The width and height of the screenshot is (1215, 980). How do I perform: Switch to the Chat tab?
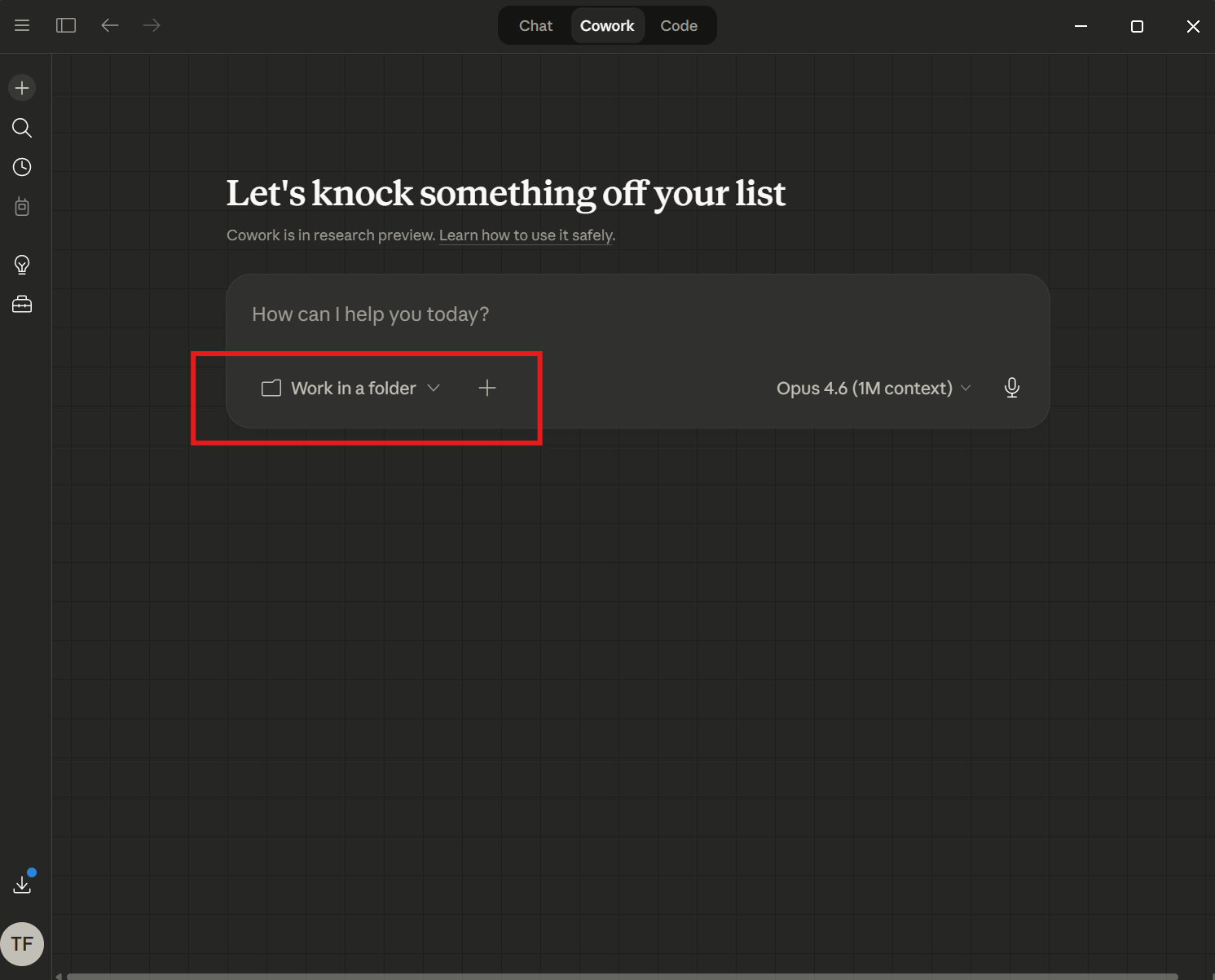535,25
